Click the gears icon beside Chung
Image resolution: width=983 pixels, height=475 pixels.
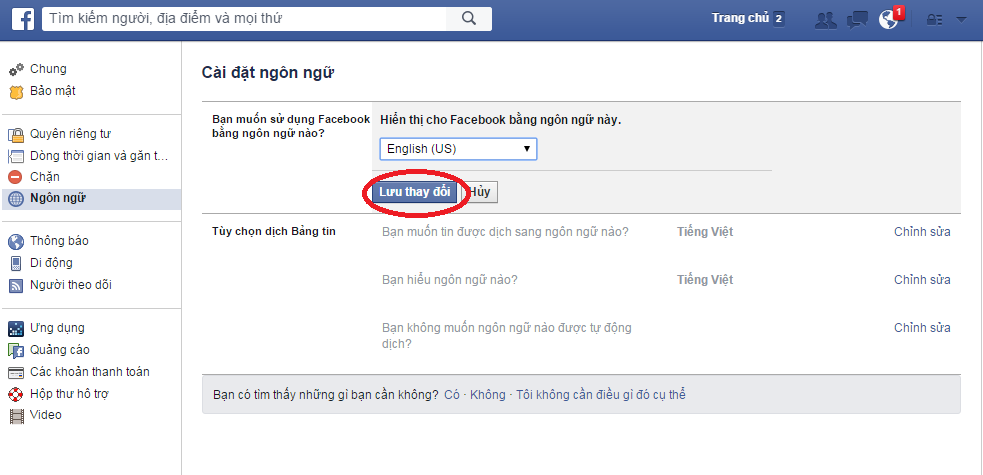click(16, 70)
